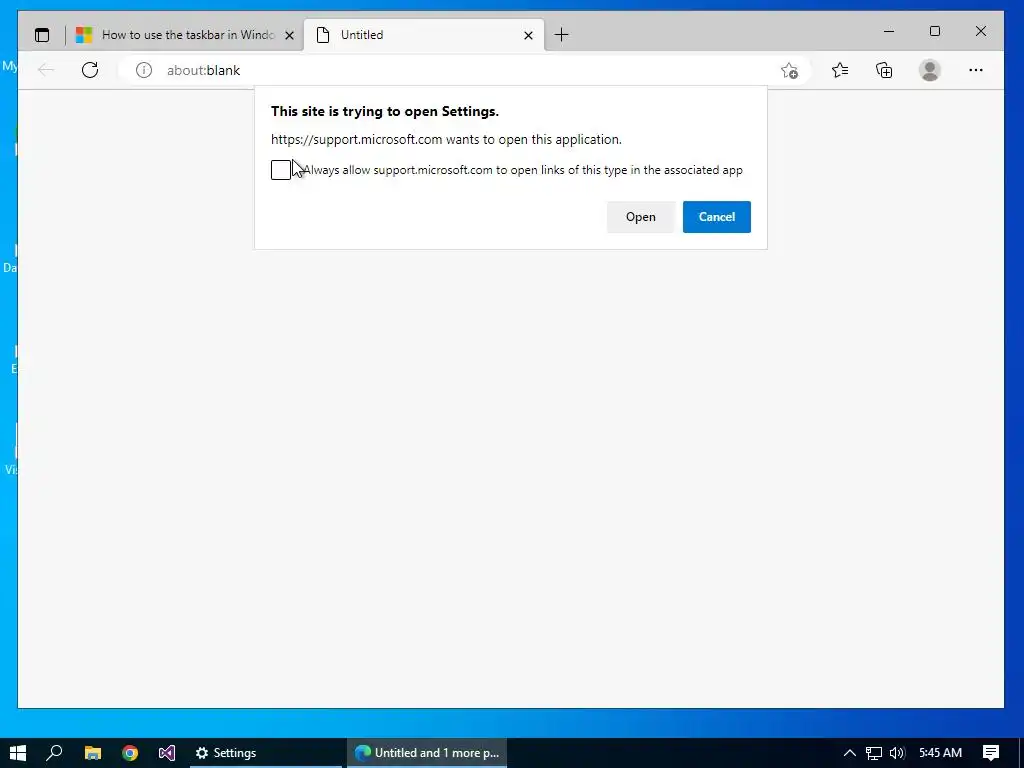Screen dimensions: 1024x768
Task: Minimize the Edge window
Action: pyautogui.click(x=889, y=31)
